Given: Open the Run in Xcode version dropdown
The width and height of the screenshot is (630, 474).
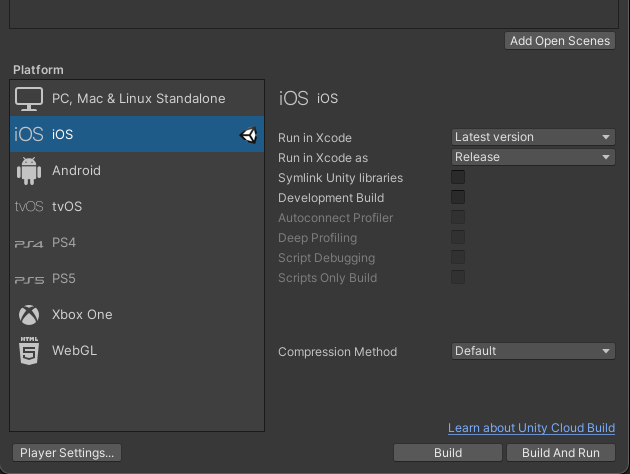Looking at the screenshot, I should pos(532,137).
